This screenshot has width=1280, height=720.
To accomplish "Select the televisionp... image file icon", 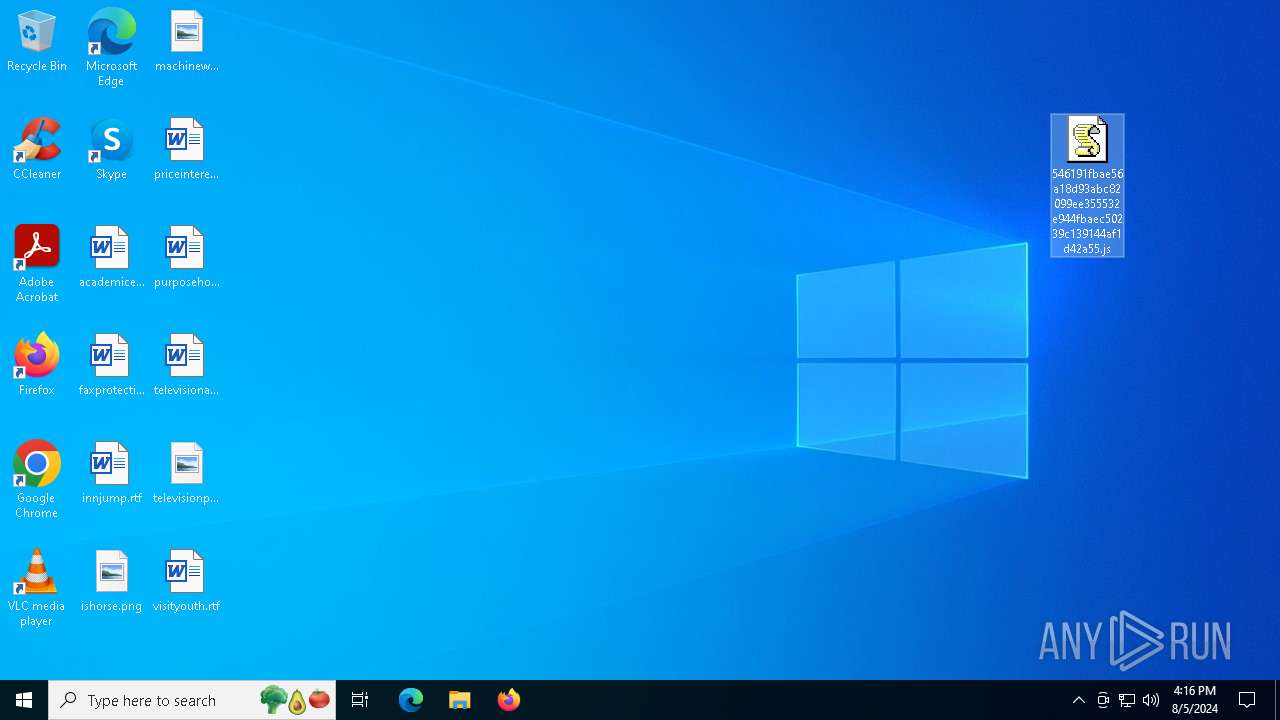I will tap(186, 474).
